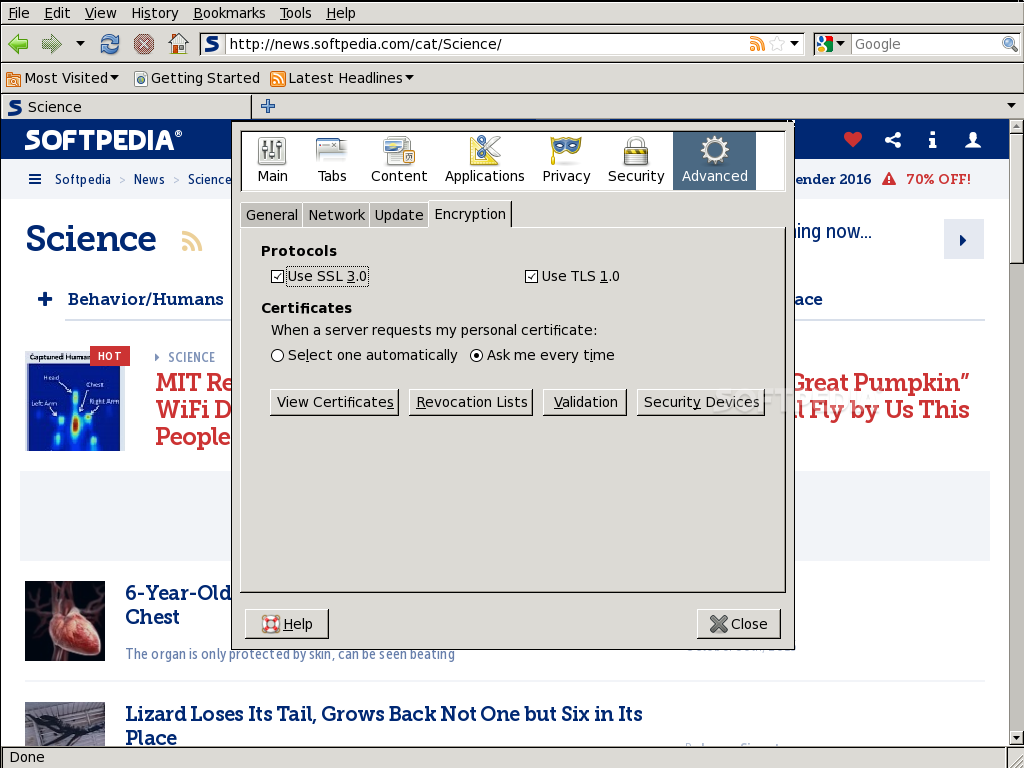Open the hamburger menu icon on Softpedia page

[35, 179]
